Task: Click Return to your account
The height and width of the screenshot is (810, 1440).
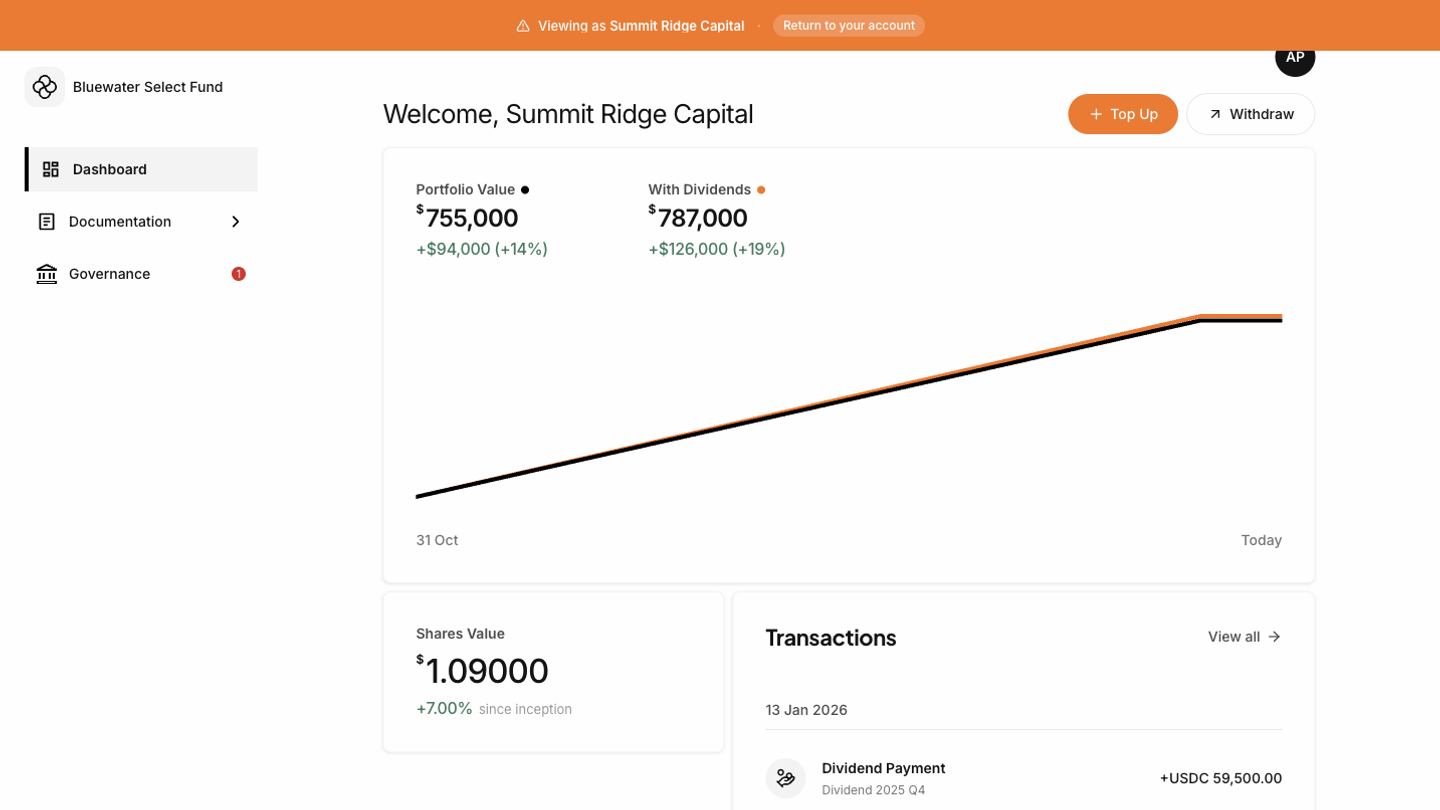Action: click(x=848, y=26)
